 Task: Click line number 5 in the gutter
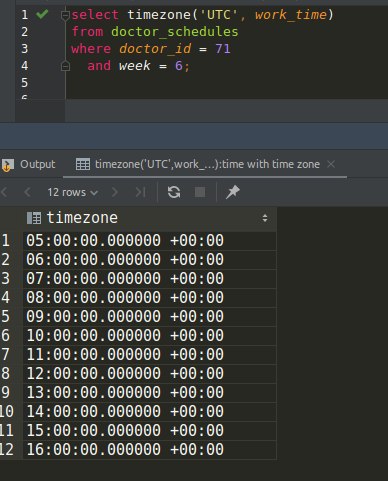pyautogui.click(x=24, y=83)
